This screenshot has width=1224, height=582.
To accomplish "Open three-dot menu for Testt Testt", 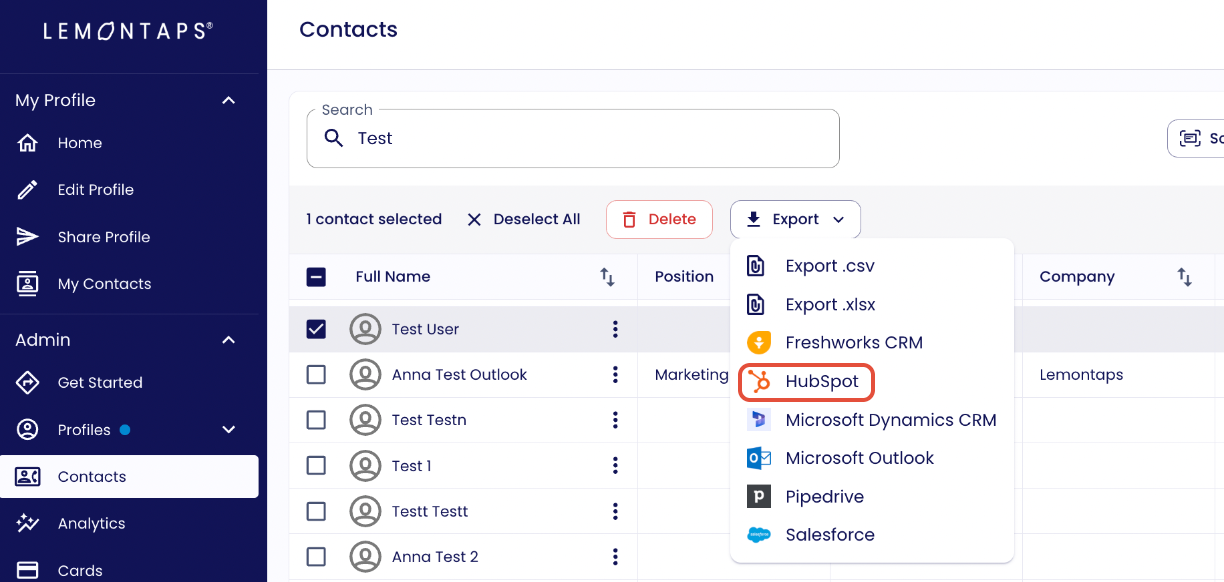I will click(615, 511).
